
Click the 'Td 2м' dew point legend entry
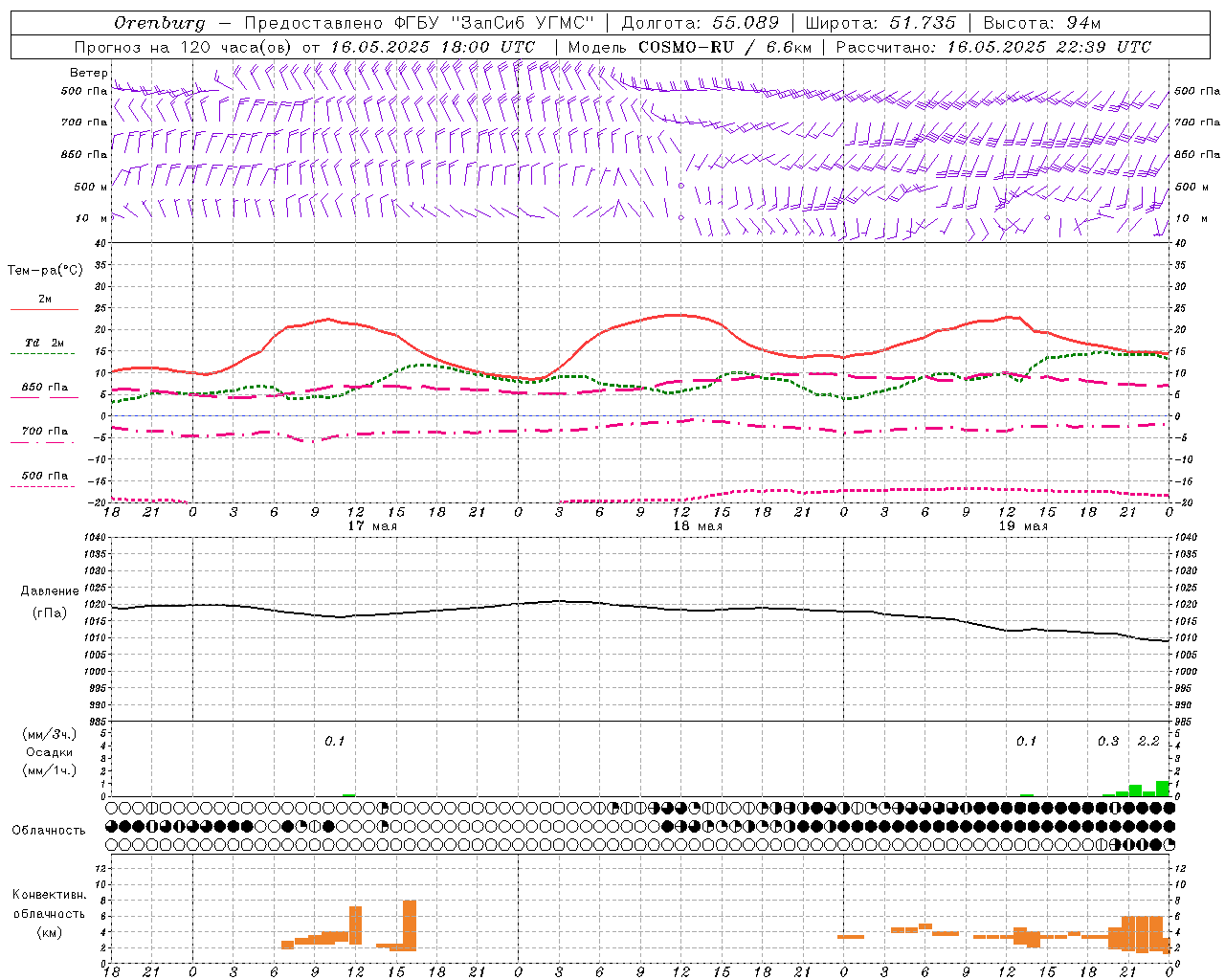click(x=45, y=343)
